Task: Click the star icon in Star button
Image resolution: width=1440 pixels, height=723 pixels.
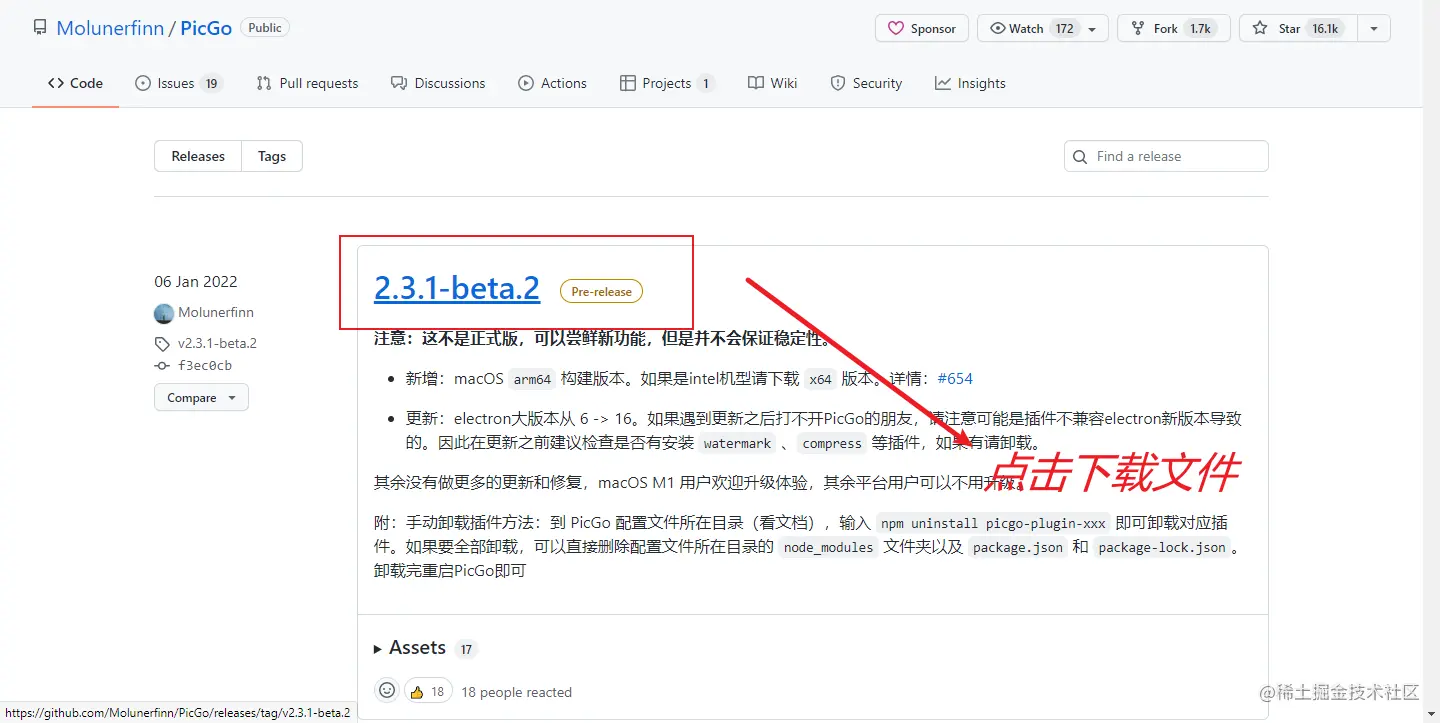Action: 1260,29
